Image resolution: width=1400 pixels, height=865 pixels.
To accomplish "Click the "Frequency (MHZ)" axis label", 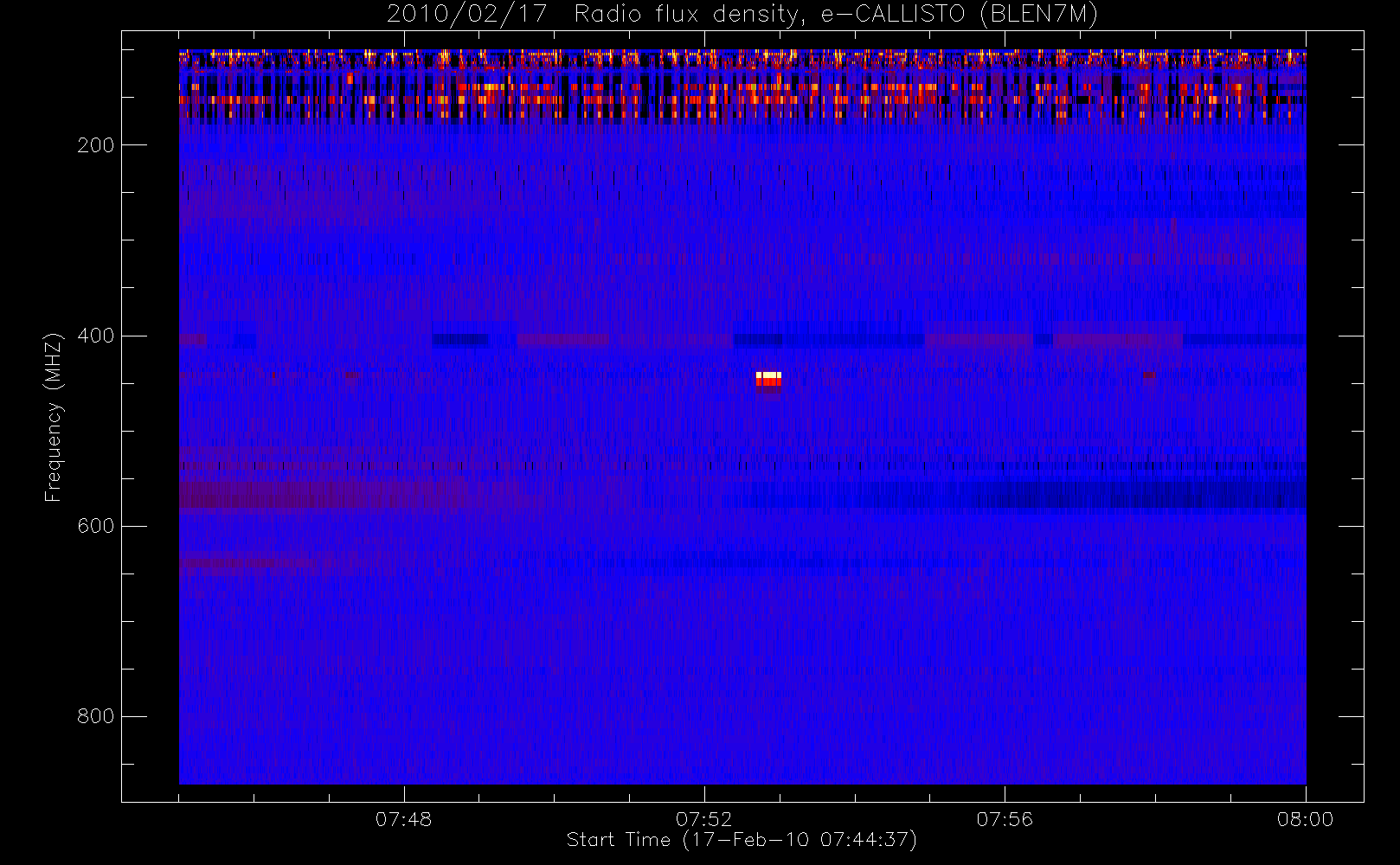I will click(54, 417).
